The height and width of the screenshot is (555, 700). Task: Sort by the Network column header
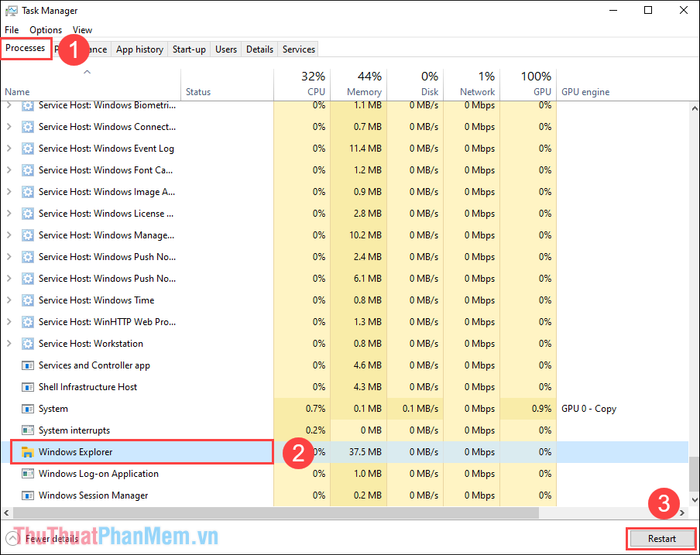(472, 85)
